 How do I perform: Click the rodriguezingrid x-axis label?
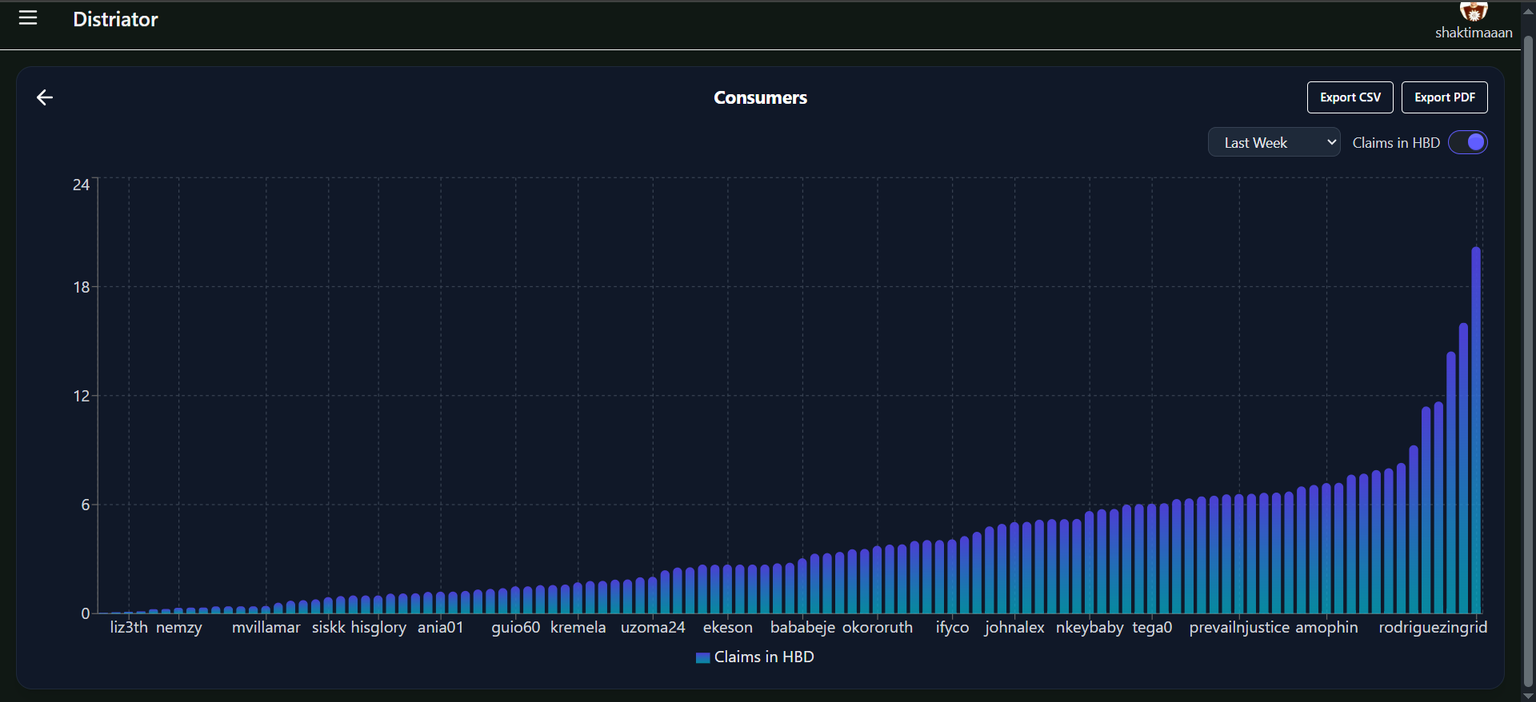[x=1432, y=628]
